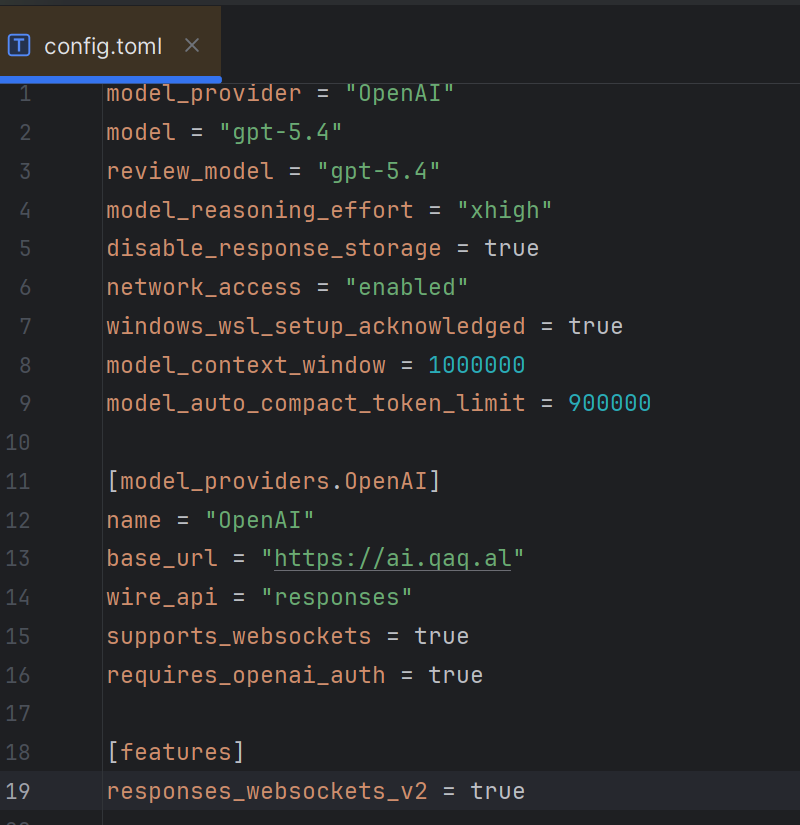This screenshot has height=825, width=800.
Task: Click the responses_websockets_v2 key
Action: pyautogui.click(x=267, y=791)
